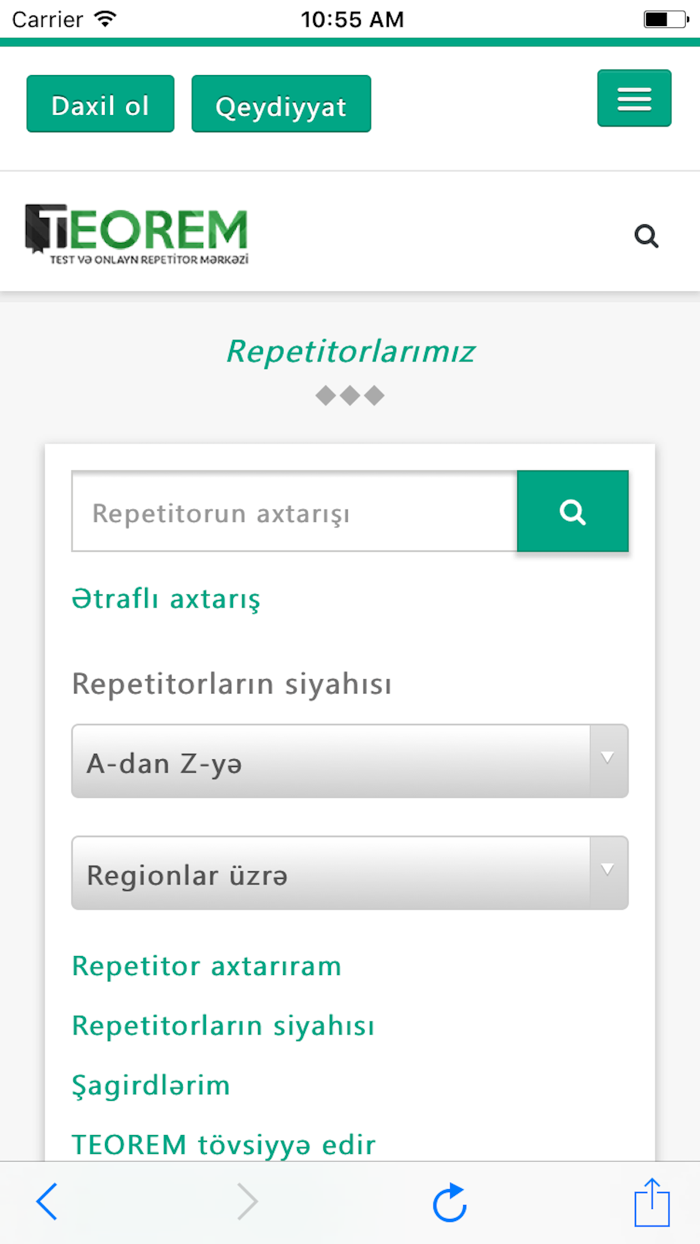This screenshot has width=700, height=1244.
Task: Reload the page using the refresh icon
Action: tap(449, 1203)
